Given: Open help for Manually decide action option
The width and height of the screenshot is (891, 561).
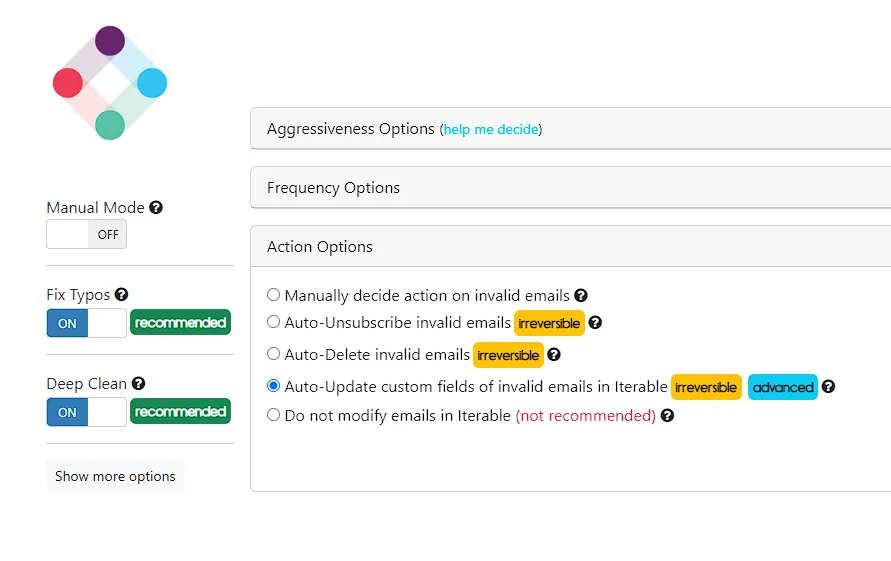Looking at the screenshot, I should pos(581,296).
